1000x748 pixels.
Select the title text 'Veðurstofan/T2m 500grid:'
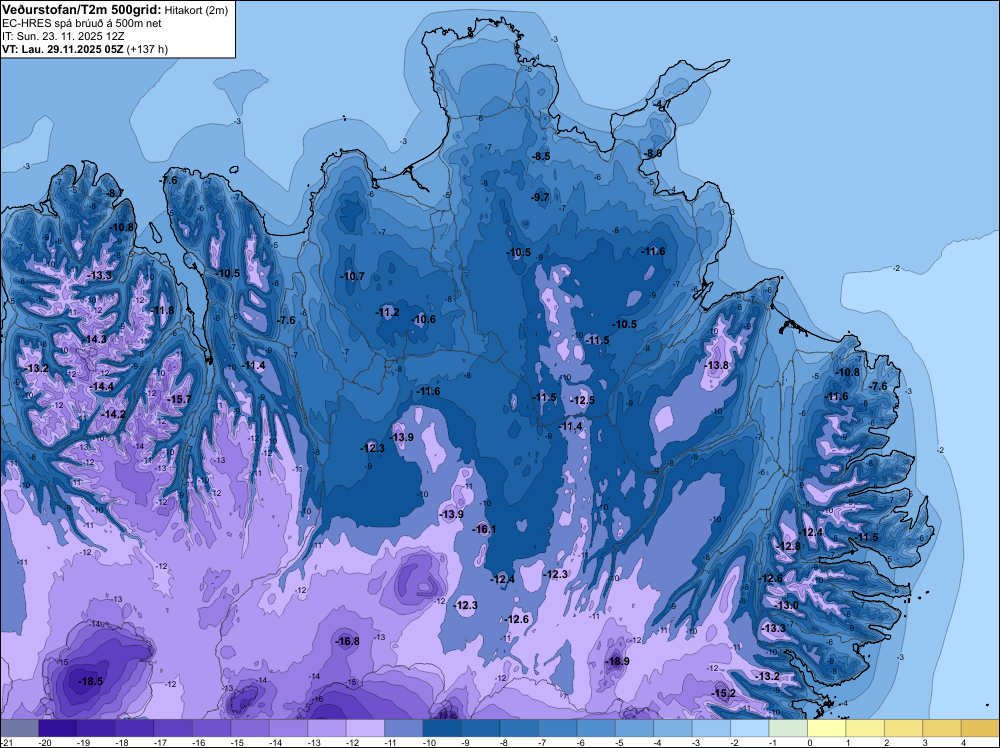81,10
